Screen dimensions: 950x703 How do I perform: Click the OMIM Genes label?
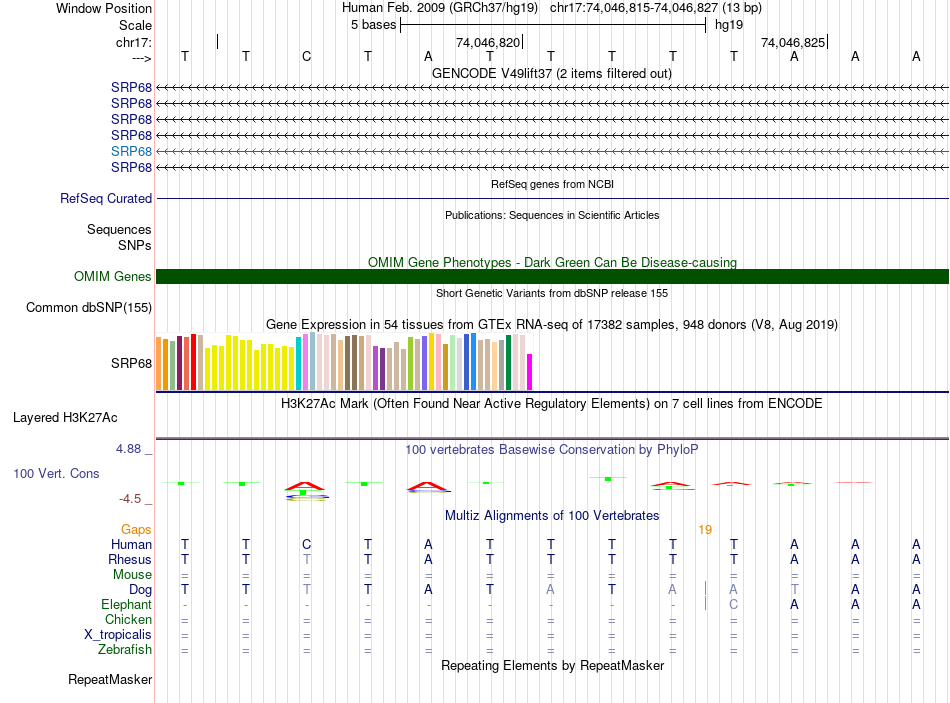(113, 276)
